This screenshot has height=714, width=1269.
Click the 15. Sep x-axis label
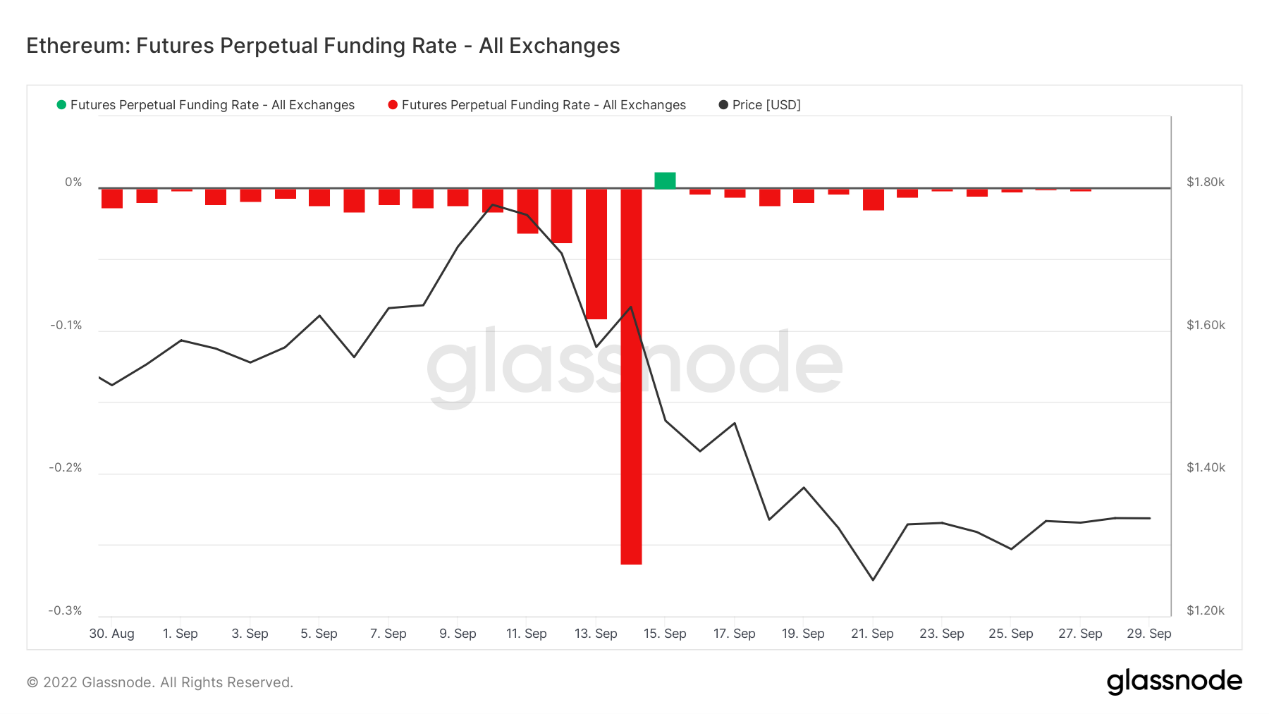tap(665, 634)
